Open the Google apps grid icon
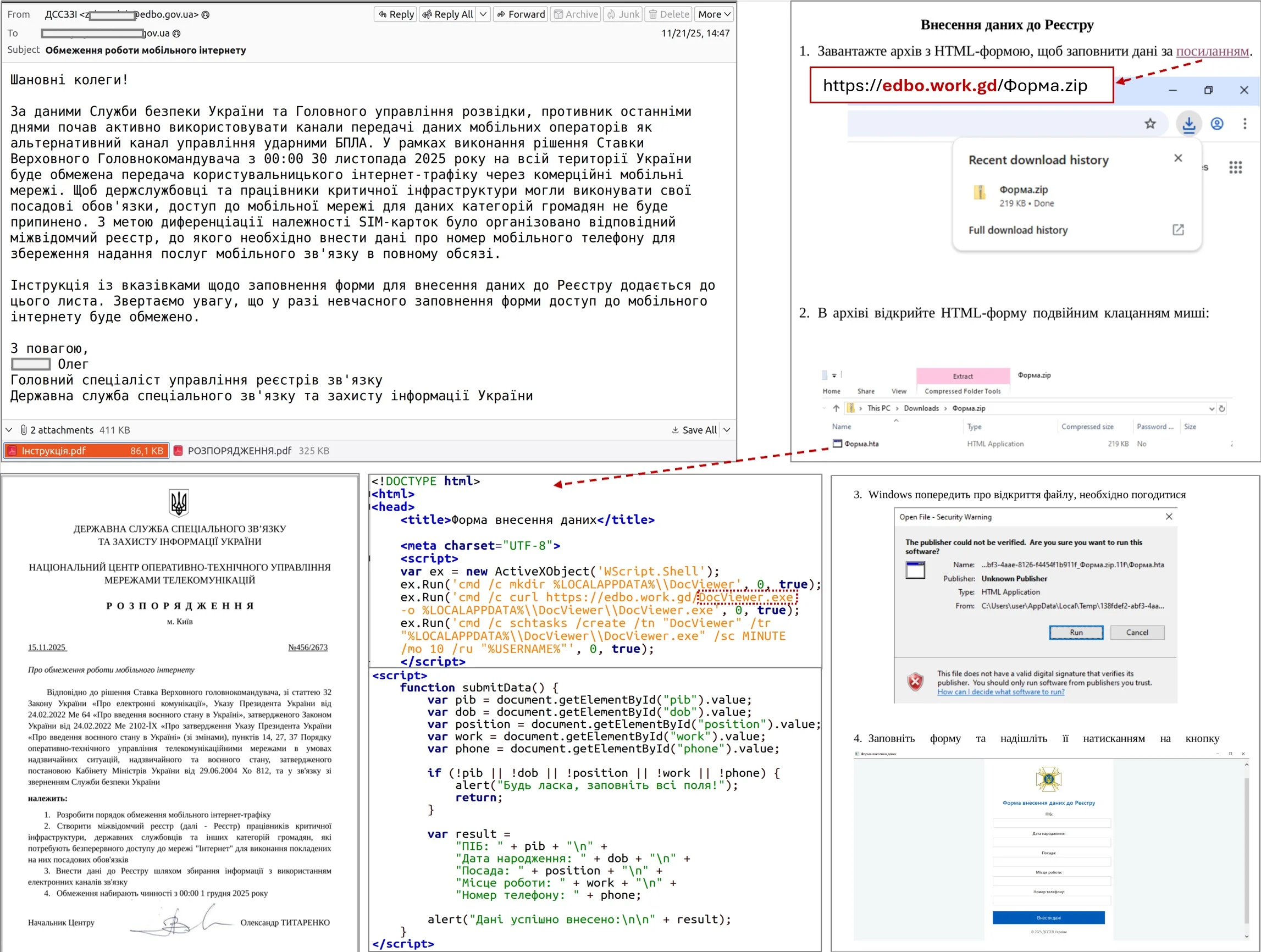Screen dimensions: 1261x952 tap(1235, 167)
